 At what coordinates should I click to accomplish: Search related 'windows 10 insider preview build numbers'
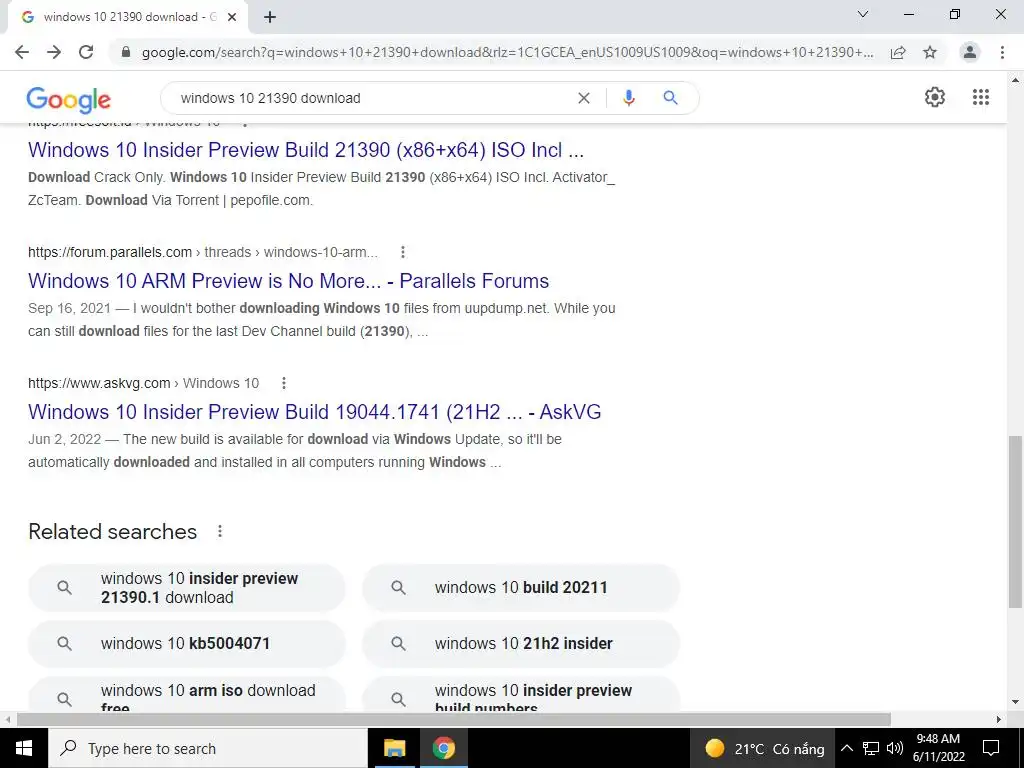click(520, 695)
